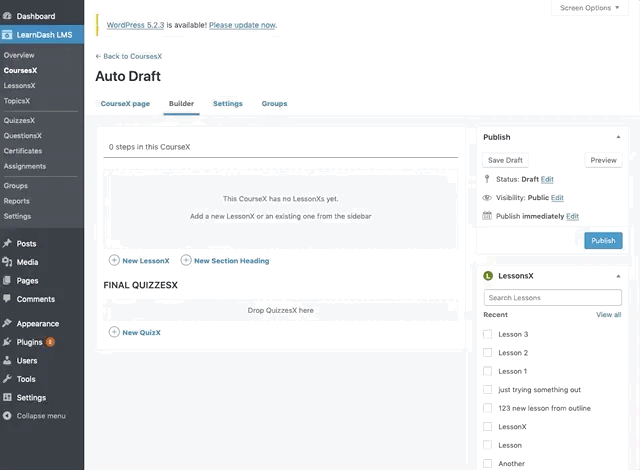
Task: Open Assignments in LearnDash submenu
Action: pyautogui.click(x=24, y=166)
